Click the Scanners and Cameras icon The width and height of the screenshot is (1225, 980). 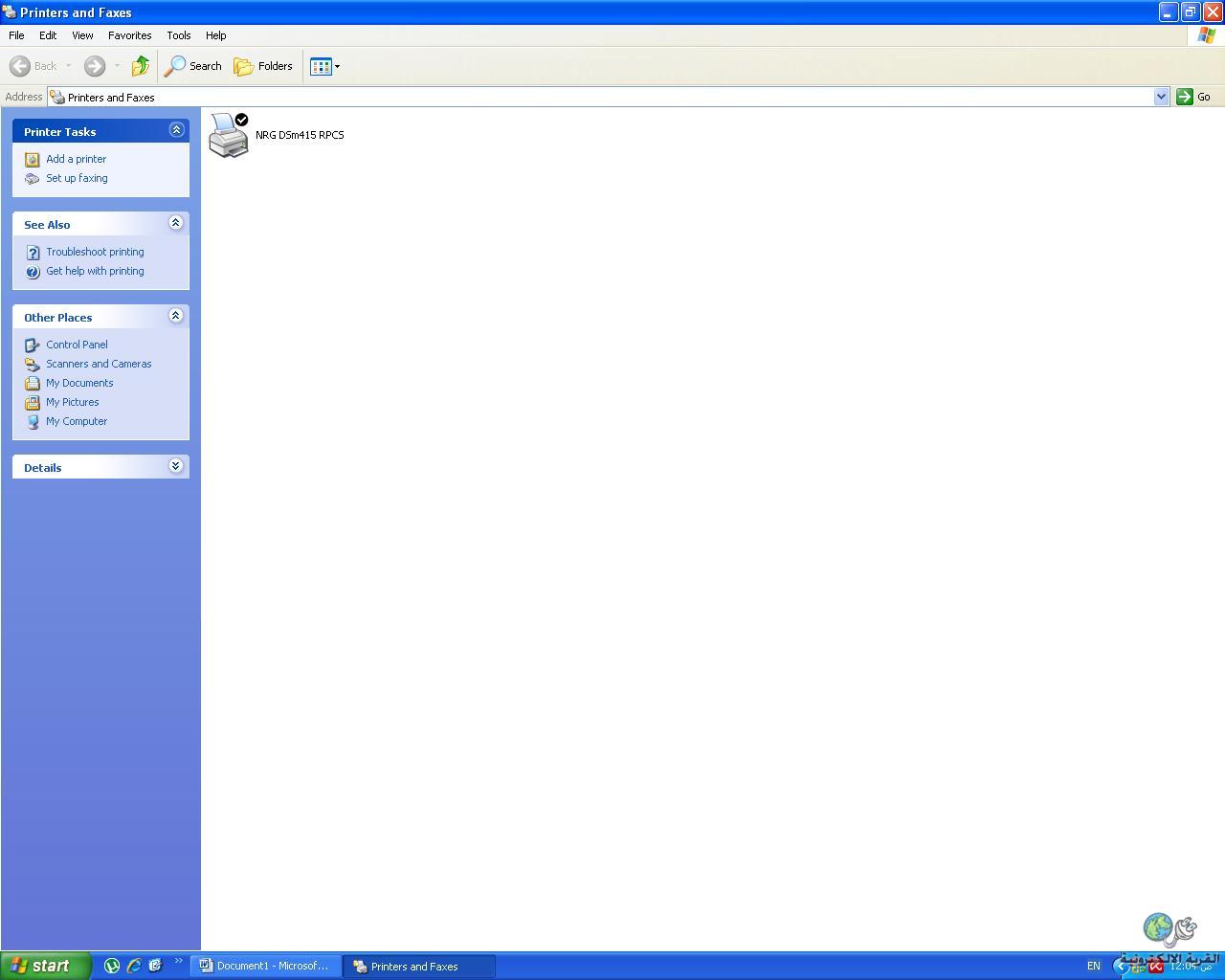tap(33, 364)
